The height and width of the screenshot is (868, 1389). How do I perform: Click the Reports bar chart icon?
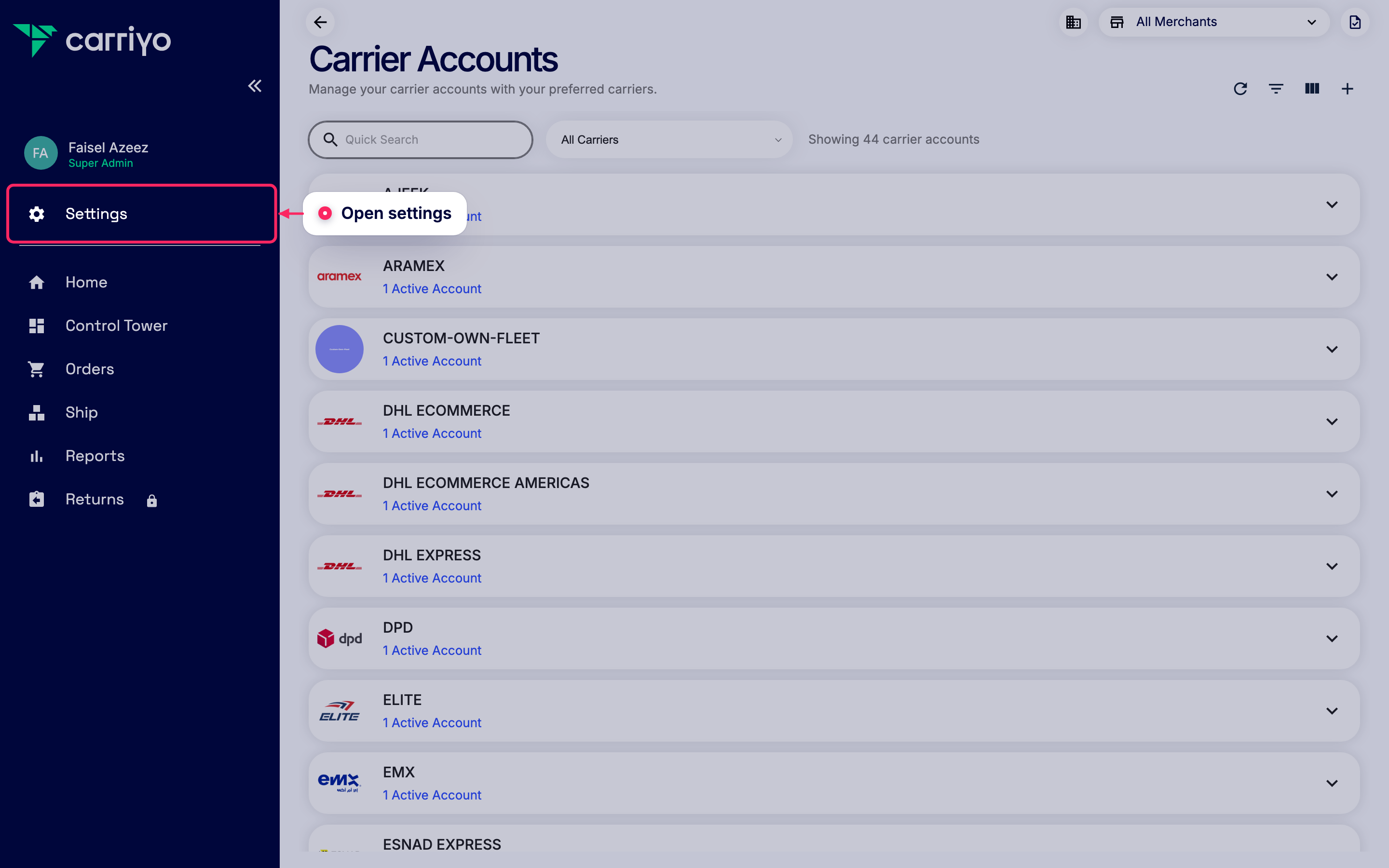[x=37, y=456]
